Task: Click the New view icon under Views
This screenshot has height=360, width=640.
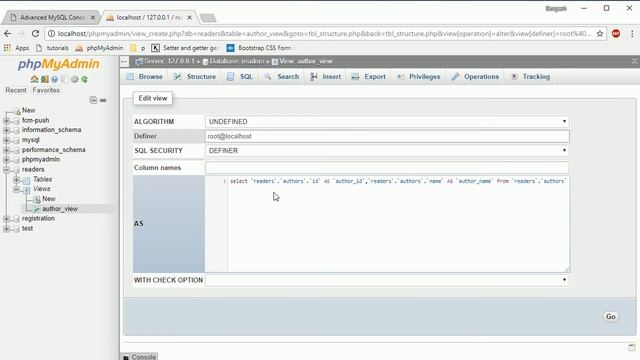Action: coord(37,199)
